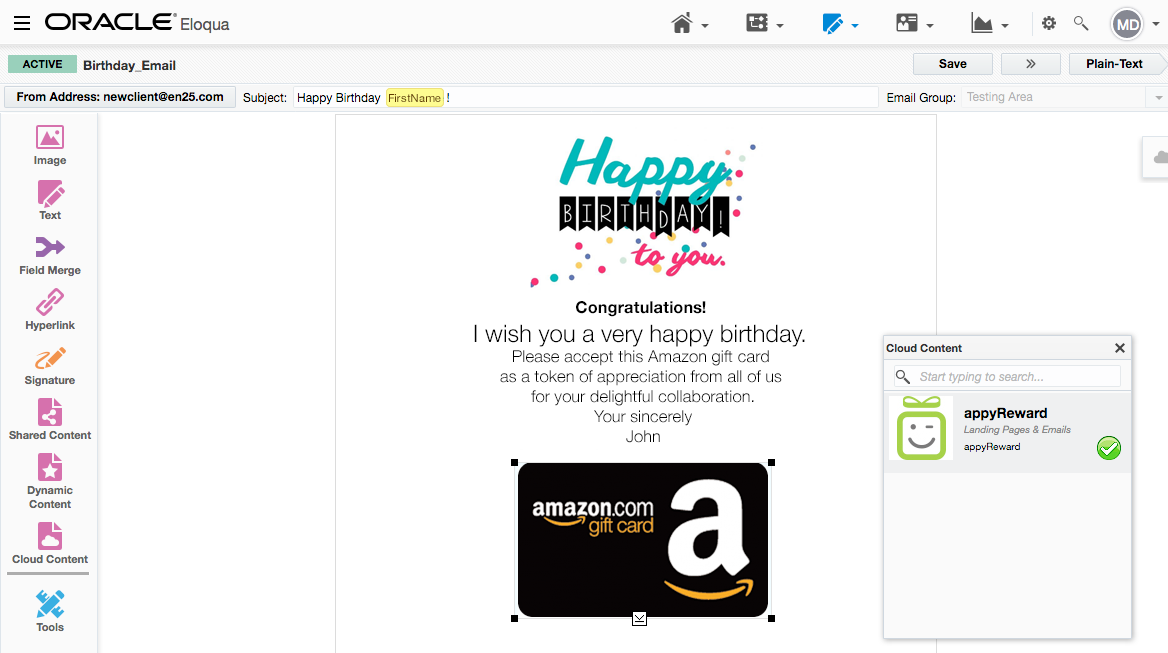1168x653 pixels.
Task: Select the Text tool
Action: click(50, 200)
